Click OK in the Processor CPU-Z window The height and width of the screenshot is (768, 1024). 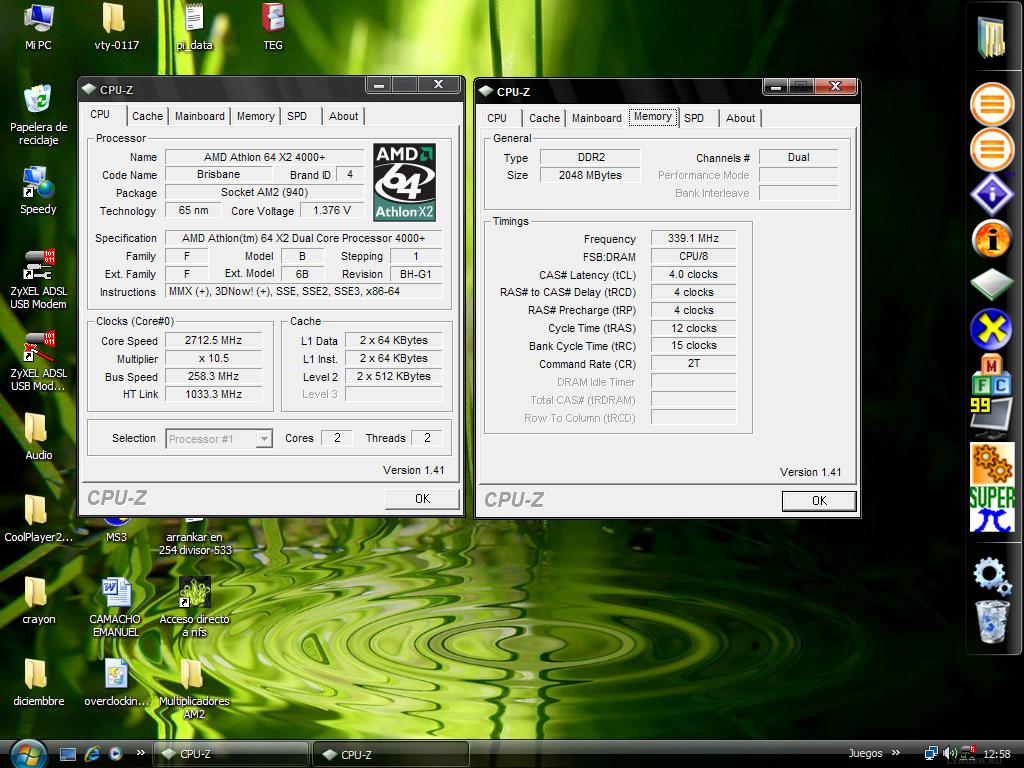tap(423, 498)
